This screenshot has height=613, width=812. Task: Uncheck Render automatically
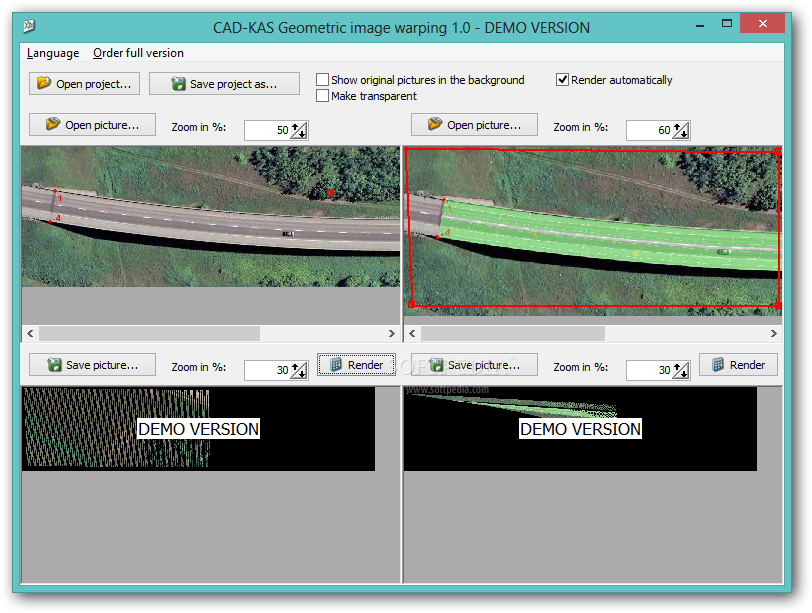coord(562,80)
